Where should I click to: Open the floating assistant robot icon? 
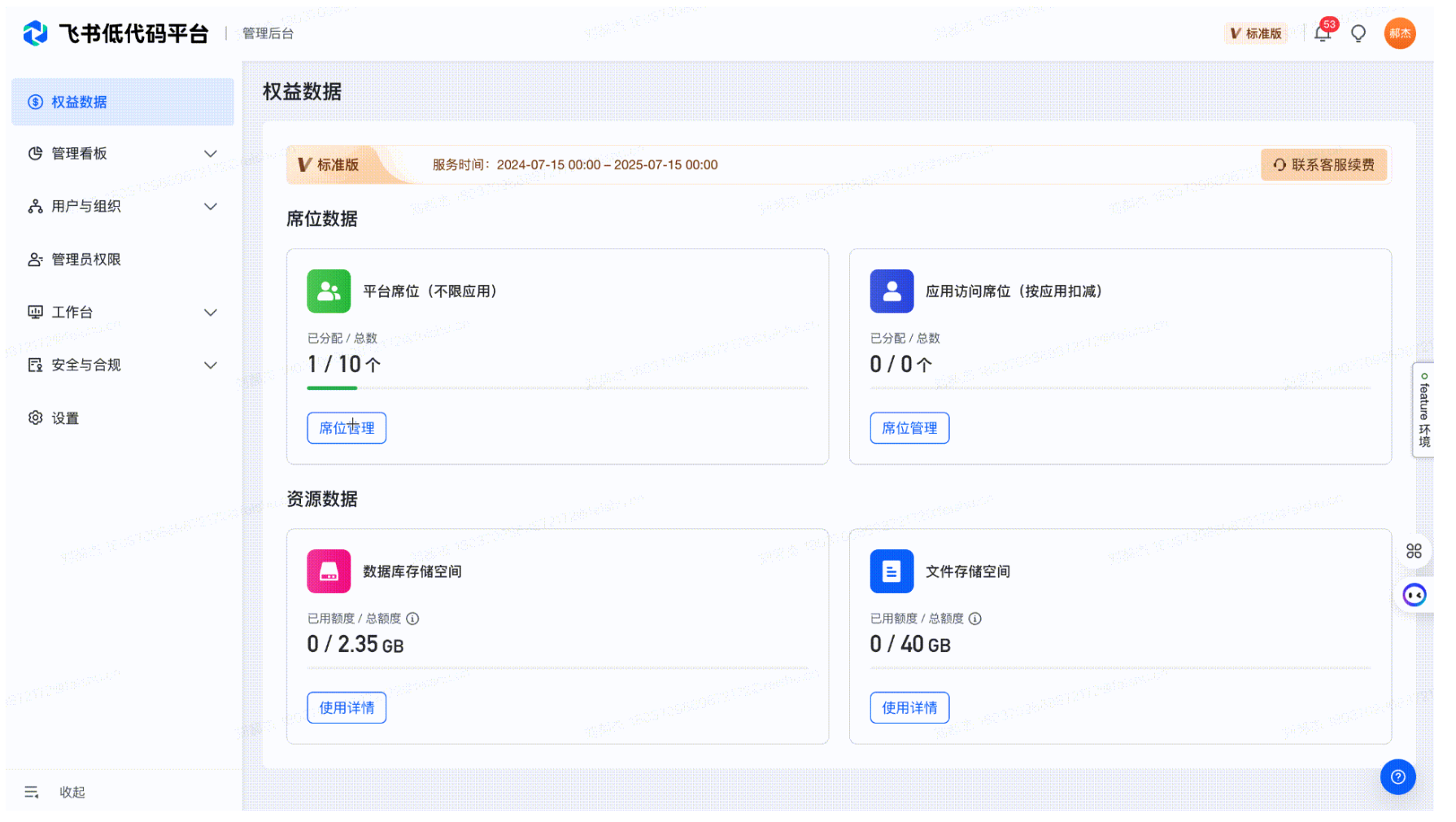[x=1415, y=596]
